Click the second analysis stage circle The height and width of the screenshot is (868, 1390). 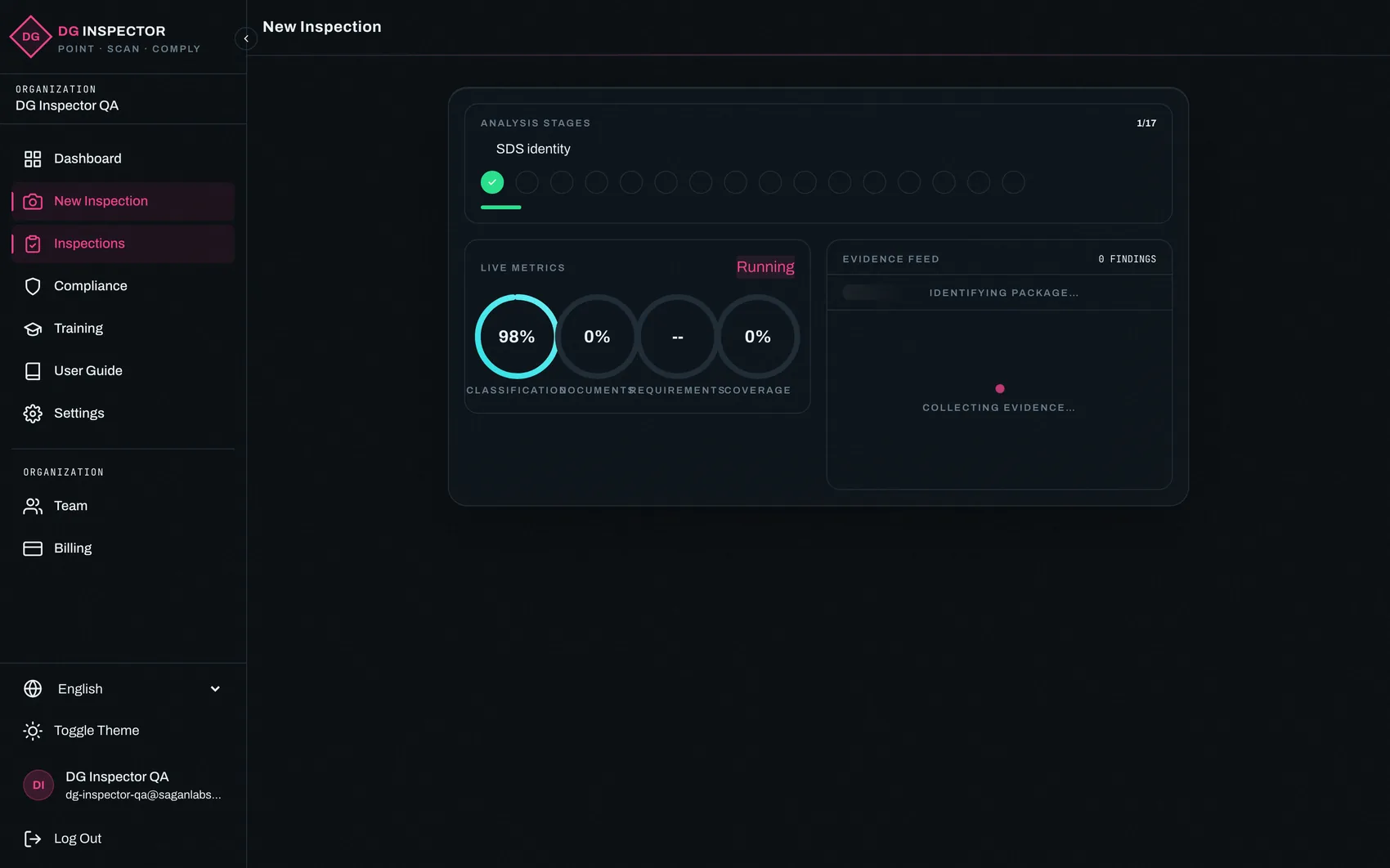[x=527, y=182]
